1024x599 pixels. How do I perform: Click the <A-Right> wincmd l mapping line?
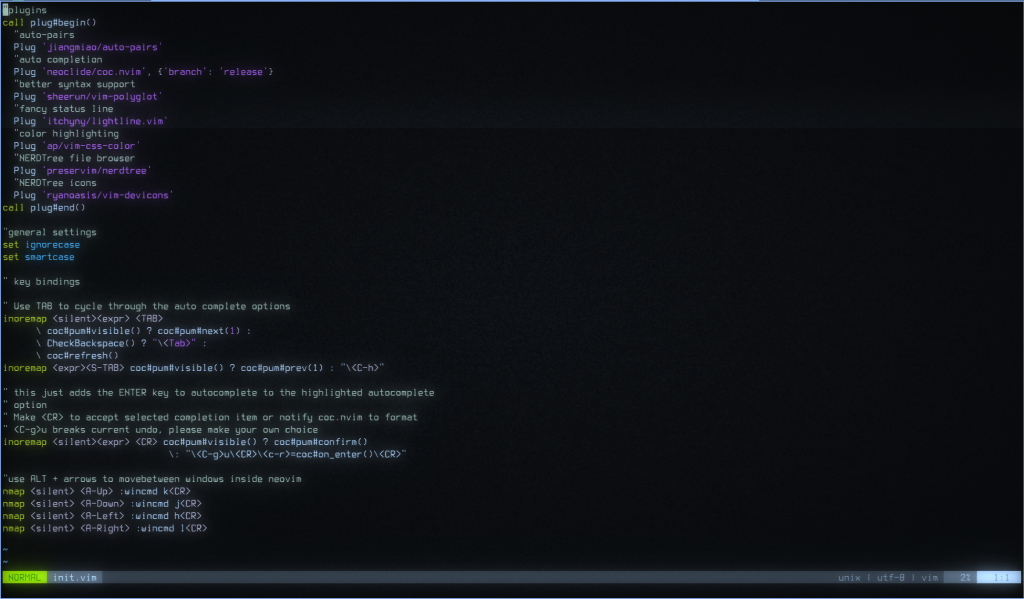105,528
